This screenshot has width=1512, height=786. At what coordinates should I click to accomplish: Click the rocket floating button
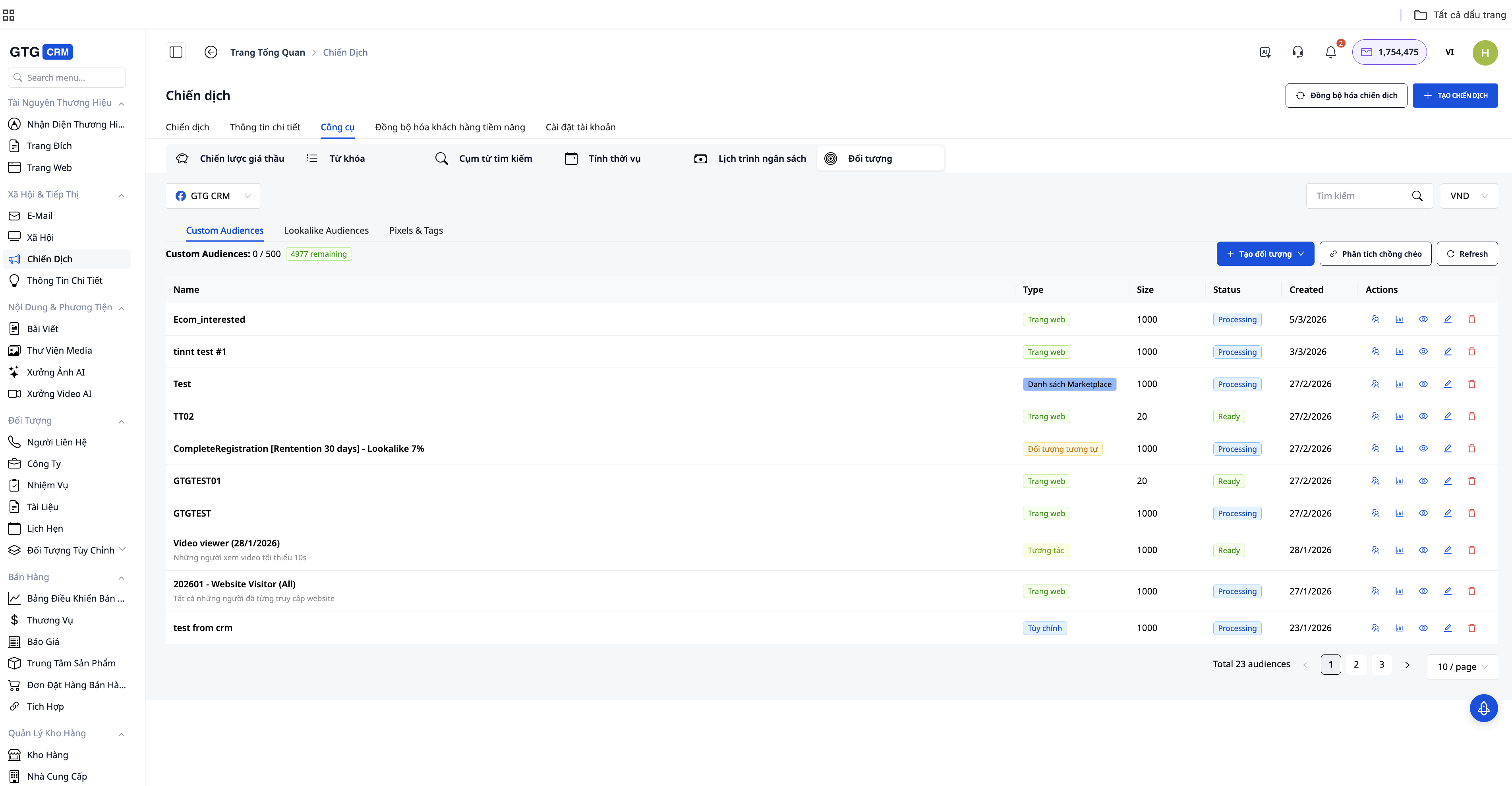[1483, 708]
